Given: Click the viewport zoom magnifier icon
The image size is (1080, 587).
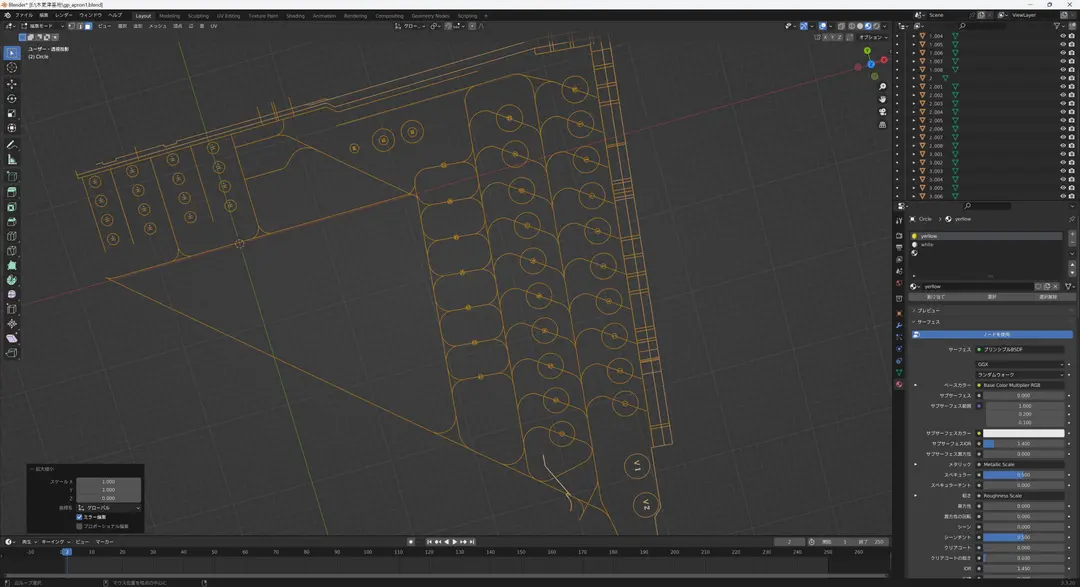Looking at the screenshot, I should (x=882, y=87).
